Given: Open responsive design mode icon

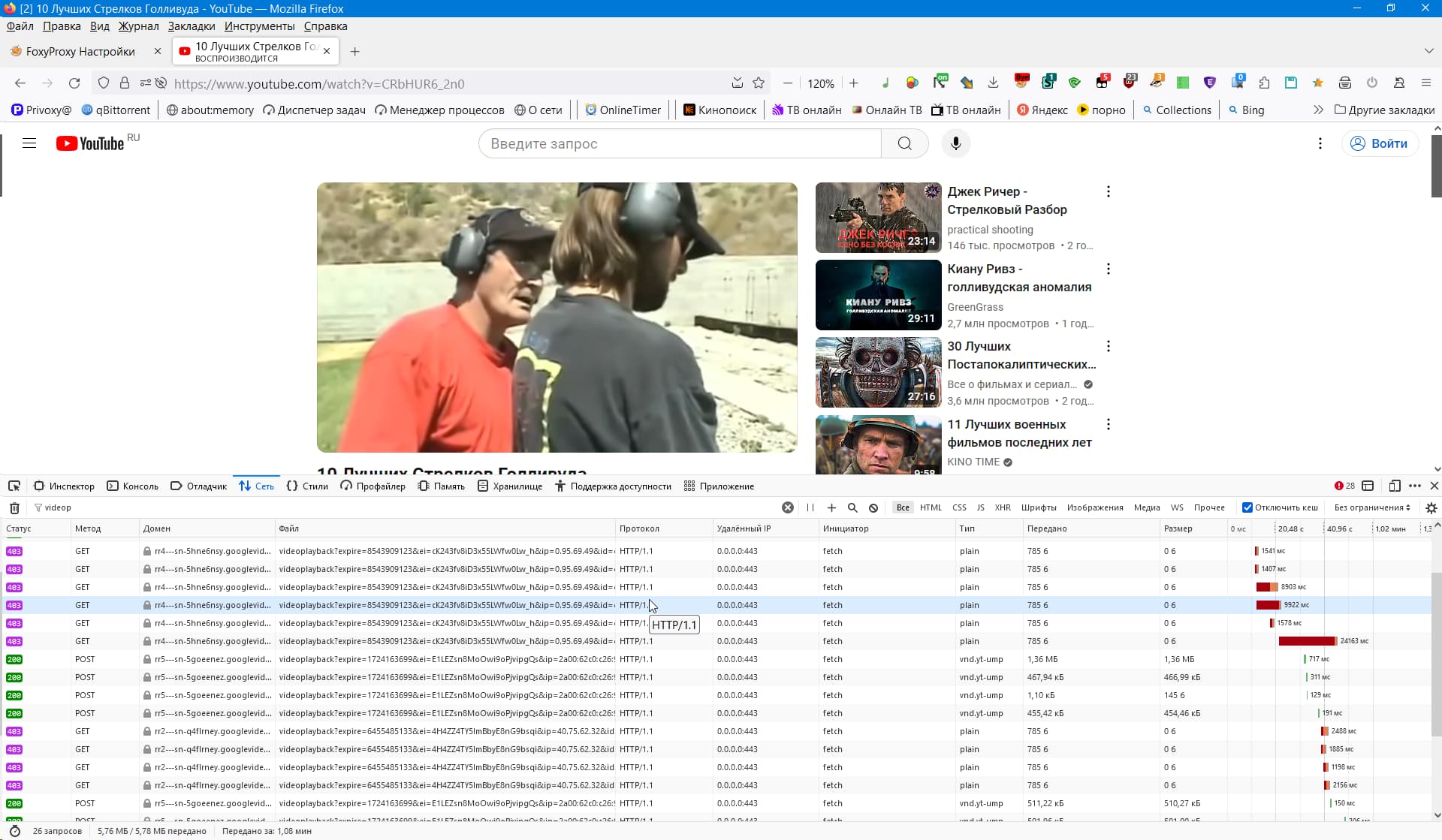Looking at the screenshot, I should 1395,486.
